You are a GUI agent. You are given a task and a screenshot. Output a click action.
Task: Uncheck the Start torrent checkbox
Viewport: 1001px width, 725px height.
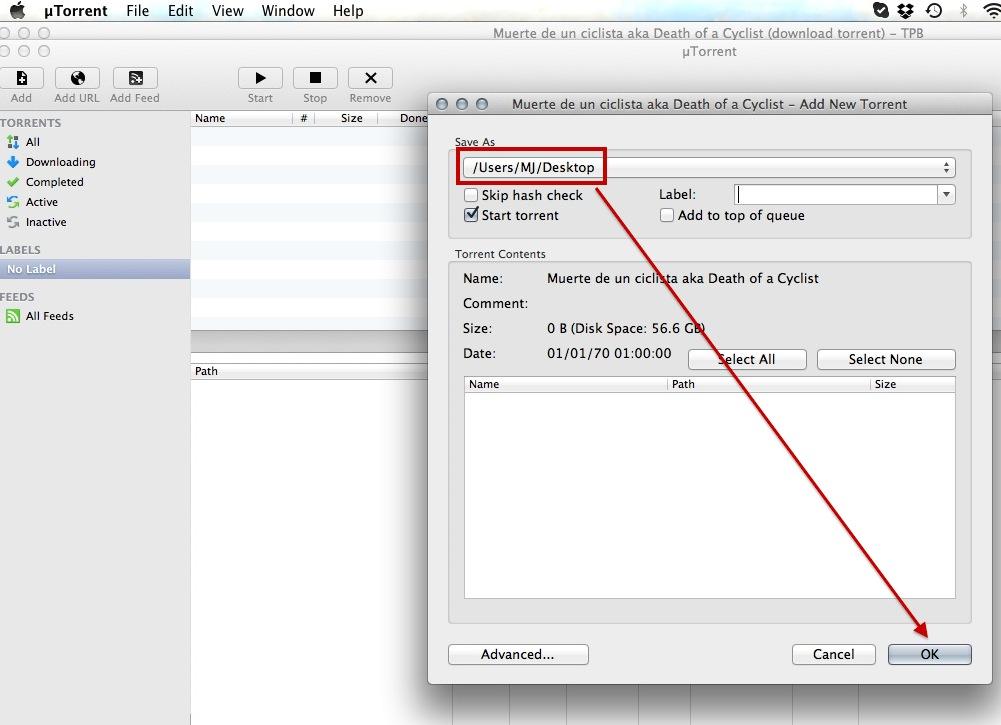(471, 215)
